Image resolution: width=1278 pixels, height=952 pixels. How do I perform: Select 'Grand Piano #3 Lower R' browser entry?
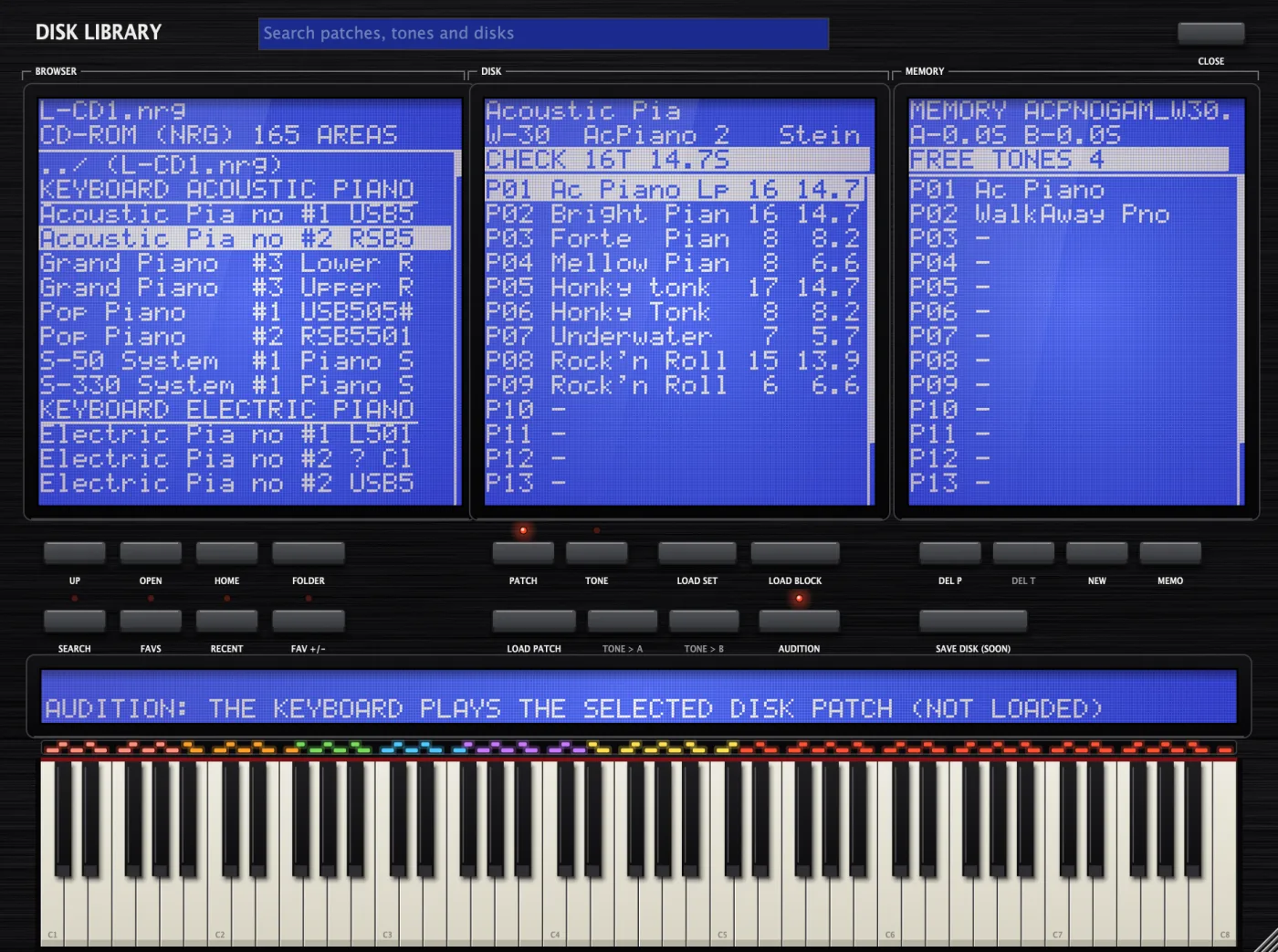coord(245,264)
